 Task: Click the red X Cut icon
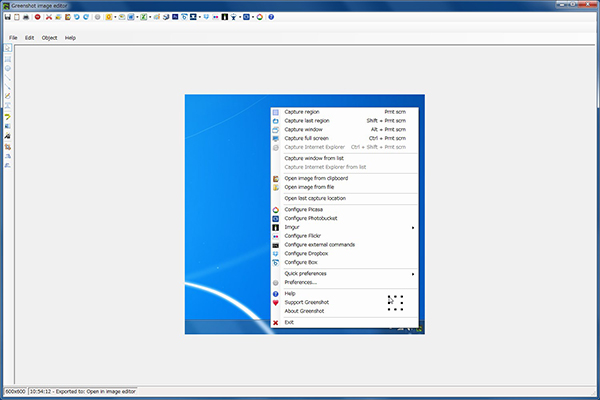(x=49, y=17)
